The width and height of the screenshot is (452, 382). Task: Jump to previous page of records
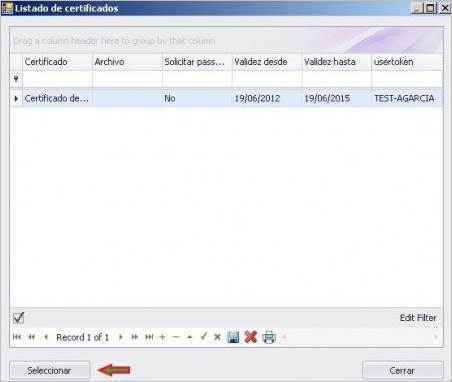(x=32, y=337)
